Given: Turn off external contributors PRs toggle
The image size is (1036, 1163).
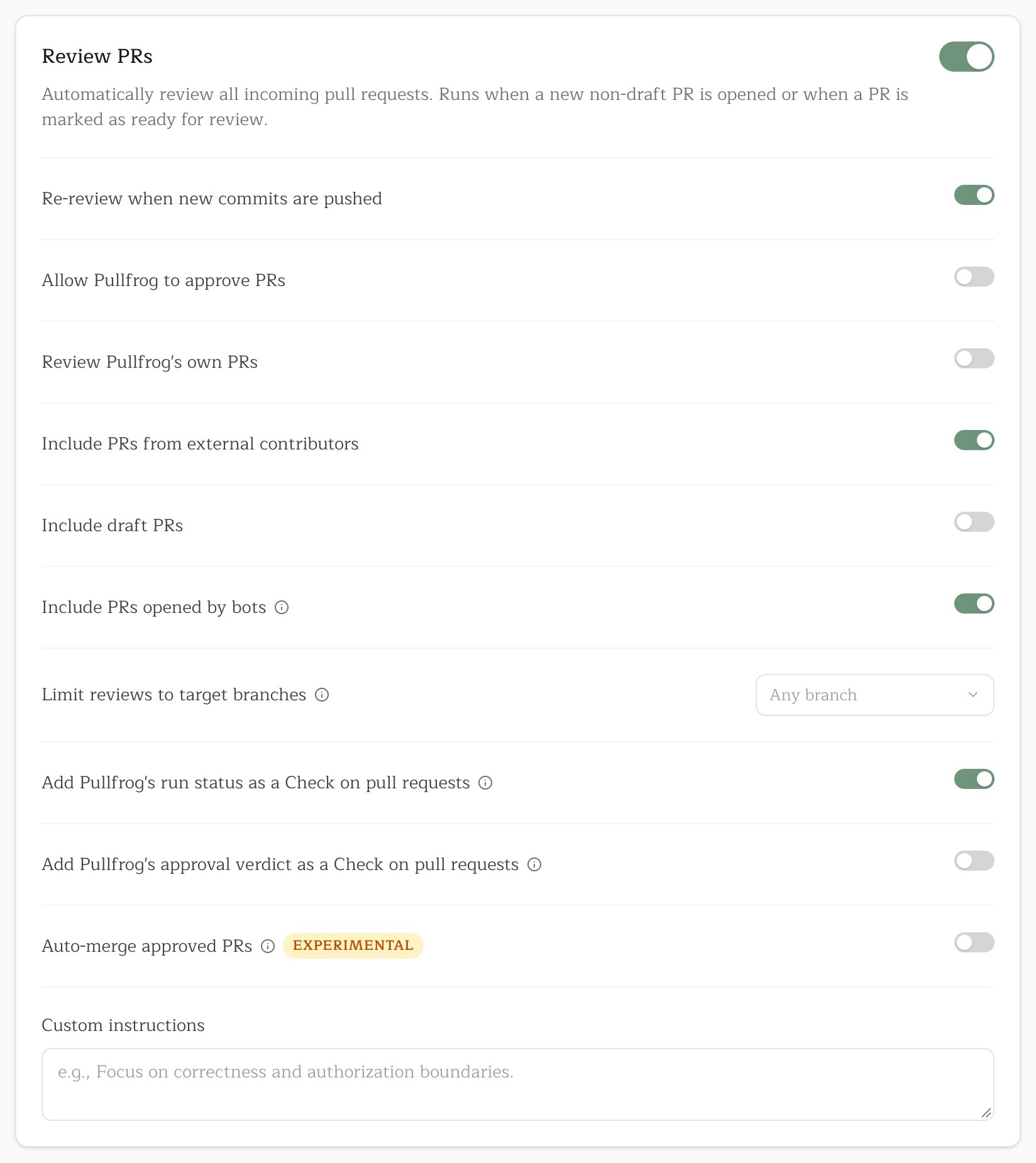Looking at the screenshot, I should [974, 440].
